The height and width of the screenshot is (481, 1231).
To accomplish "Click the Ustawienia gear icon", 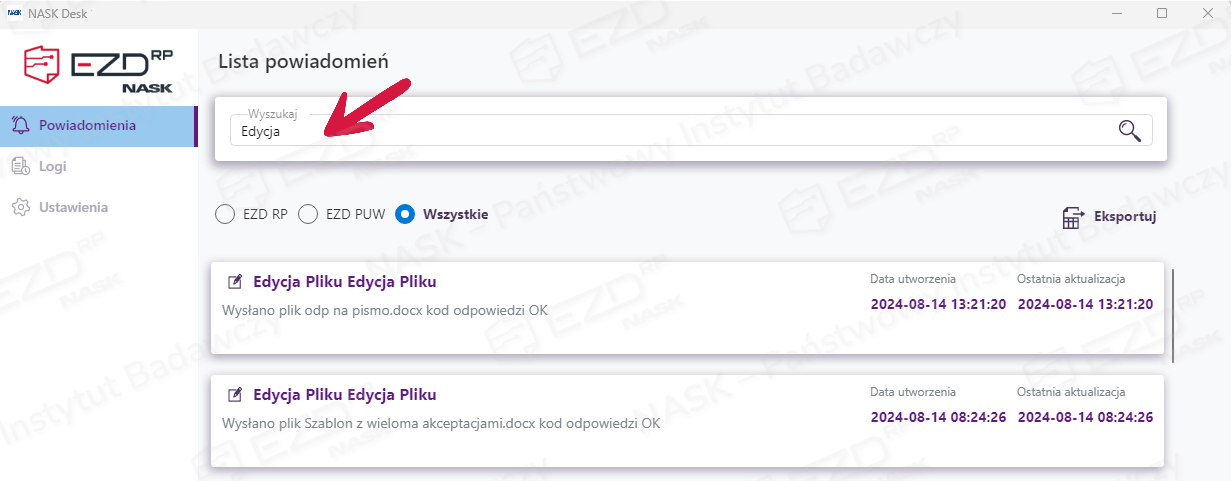I will pos(20,207).
